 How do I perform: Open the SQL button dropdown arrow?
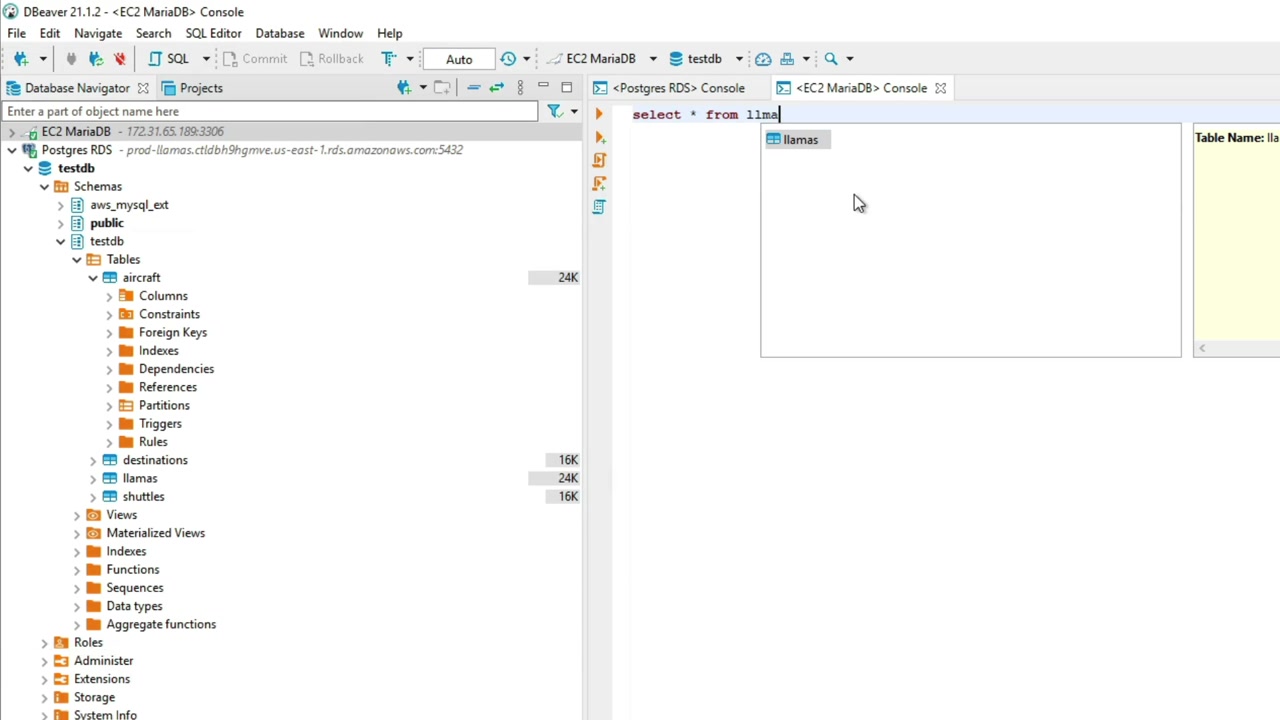pyautogui.click(x=206, y=59)
